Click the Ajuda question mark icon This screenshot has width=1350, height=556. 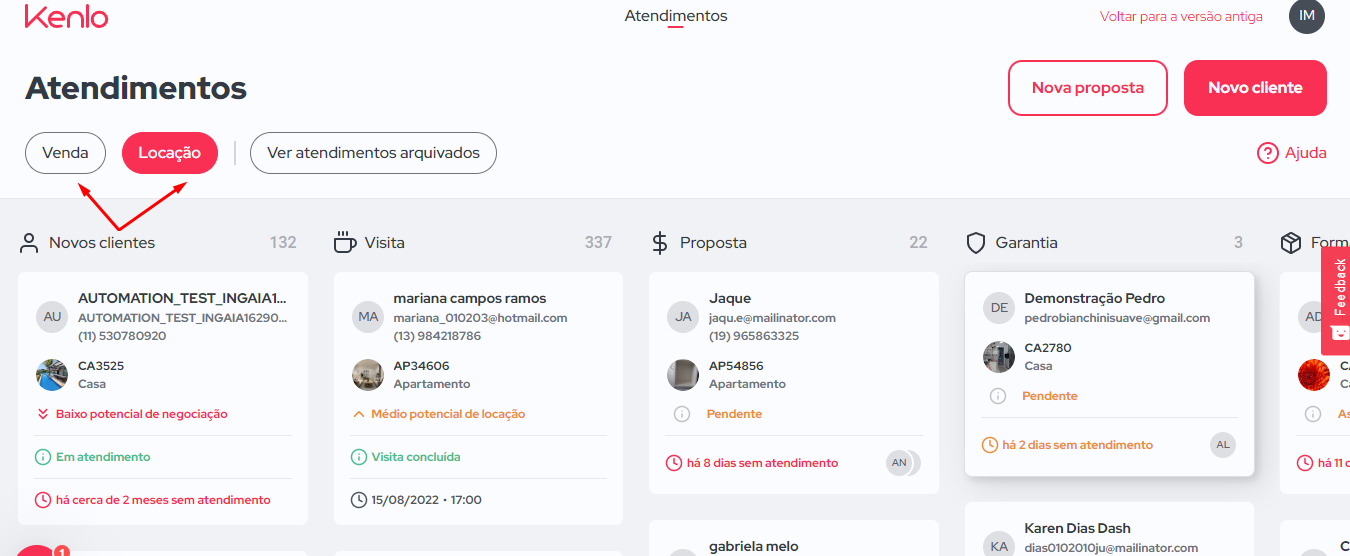(x=1268, y=153)
